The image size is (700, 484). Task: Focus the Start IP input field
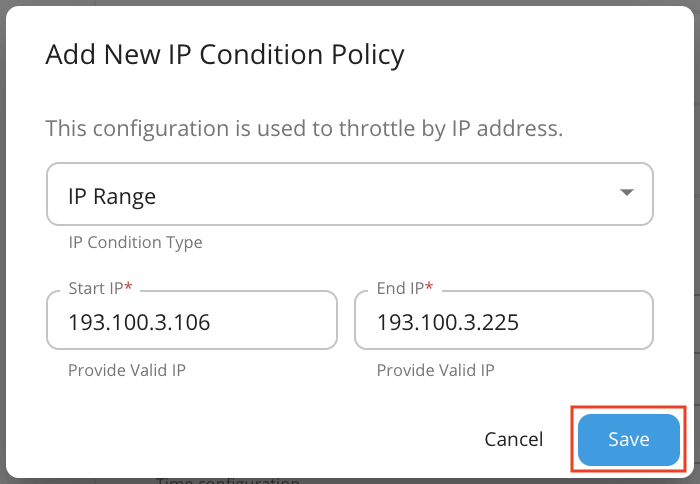tap(192, 321)
